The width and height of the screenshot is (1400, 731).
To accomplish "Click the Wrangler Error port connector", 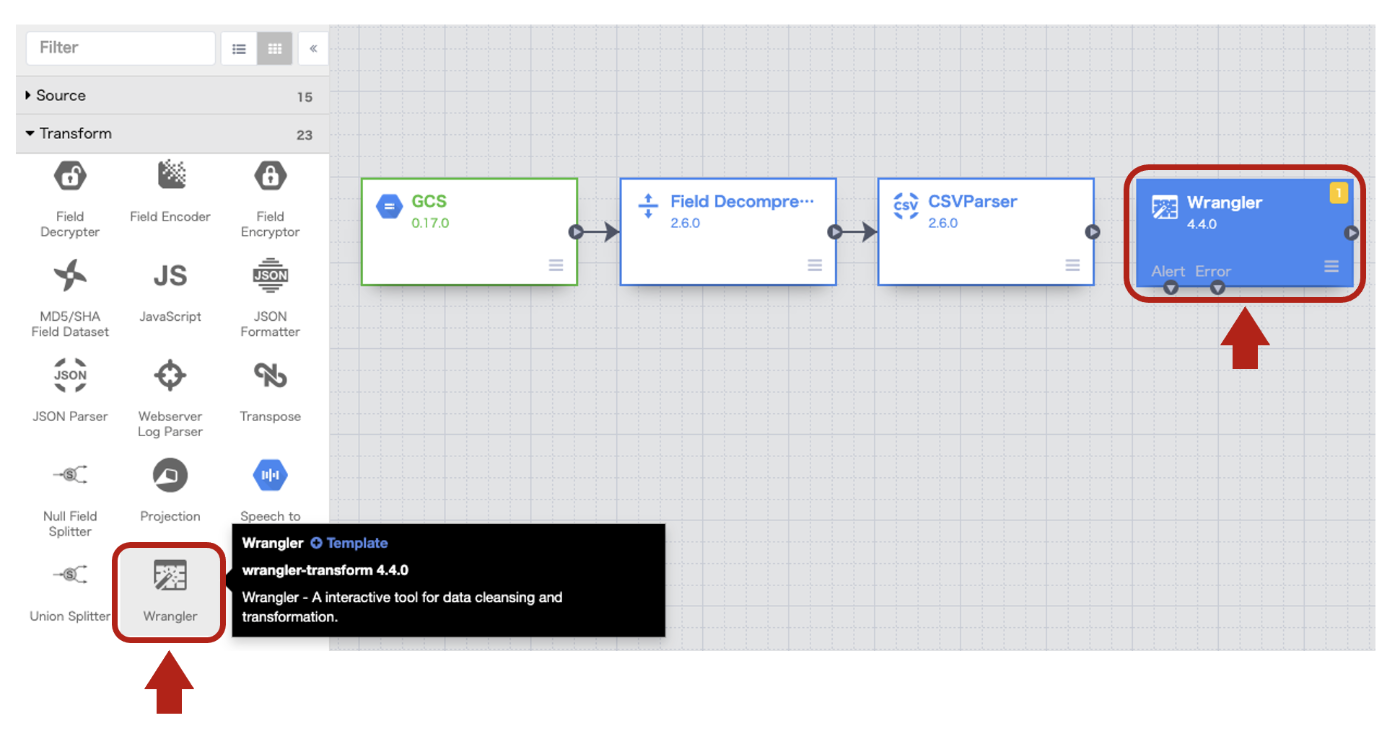I will click(x=1218, y=288).
